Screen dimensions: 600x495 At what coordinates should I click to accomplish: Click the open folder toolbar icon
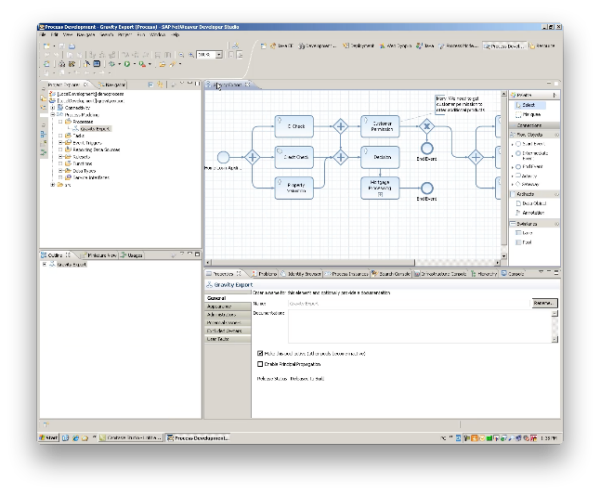(x=162, y=64)
